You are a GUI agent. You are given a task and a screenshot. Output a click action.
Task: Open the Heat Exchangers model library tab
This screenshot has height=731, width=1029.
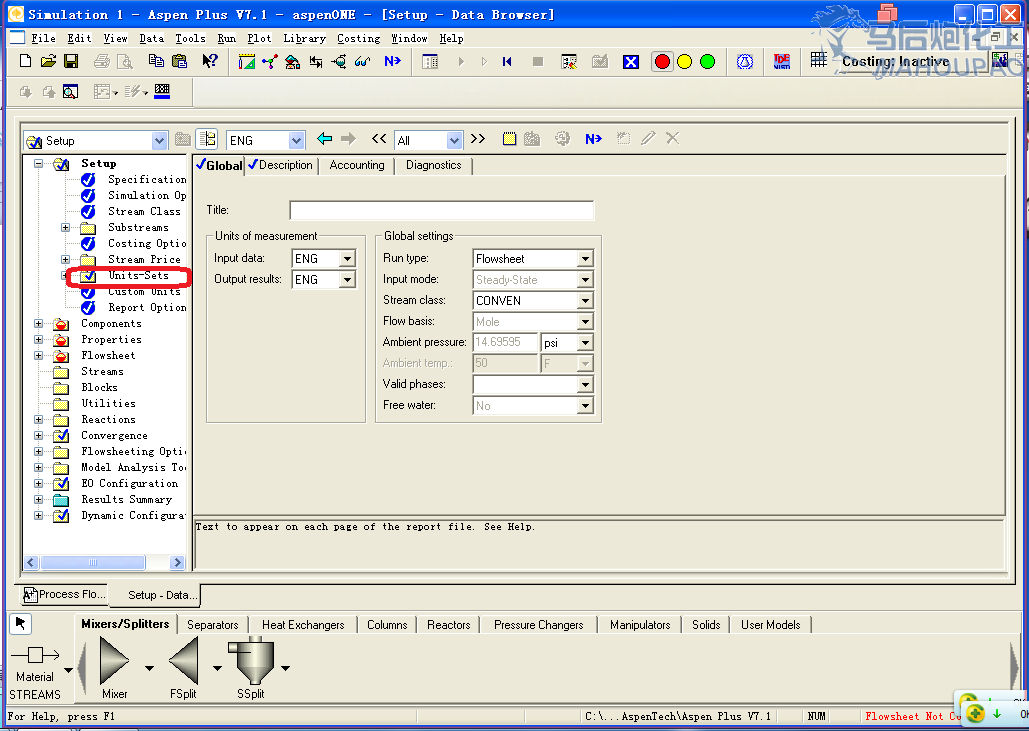[303, 625]
